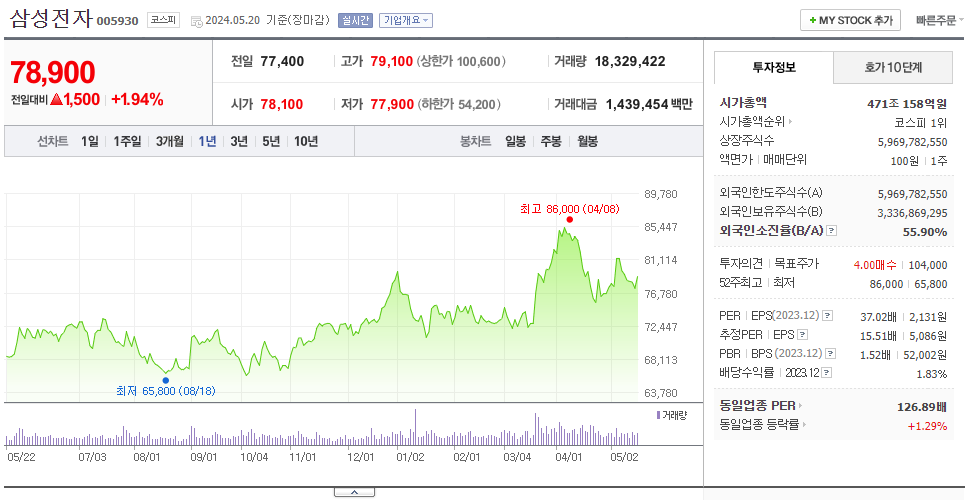Open help icon beside PBR BPS(2023.12)

tap(832, 354)
